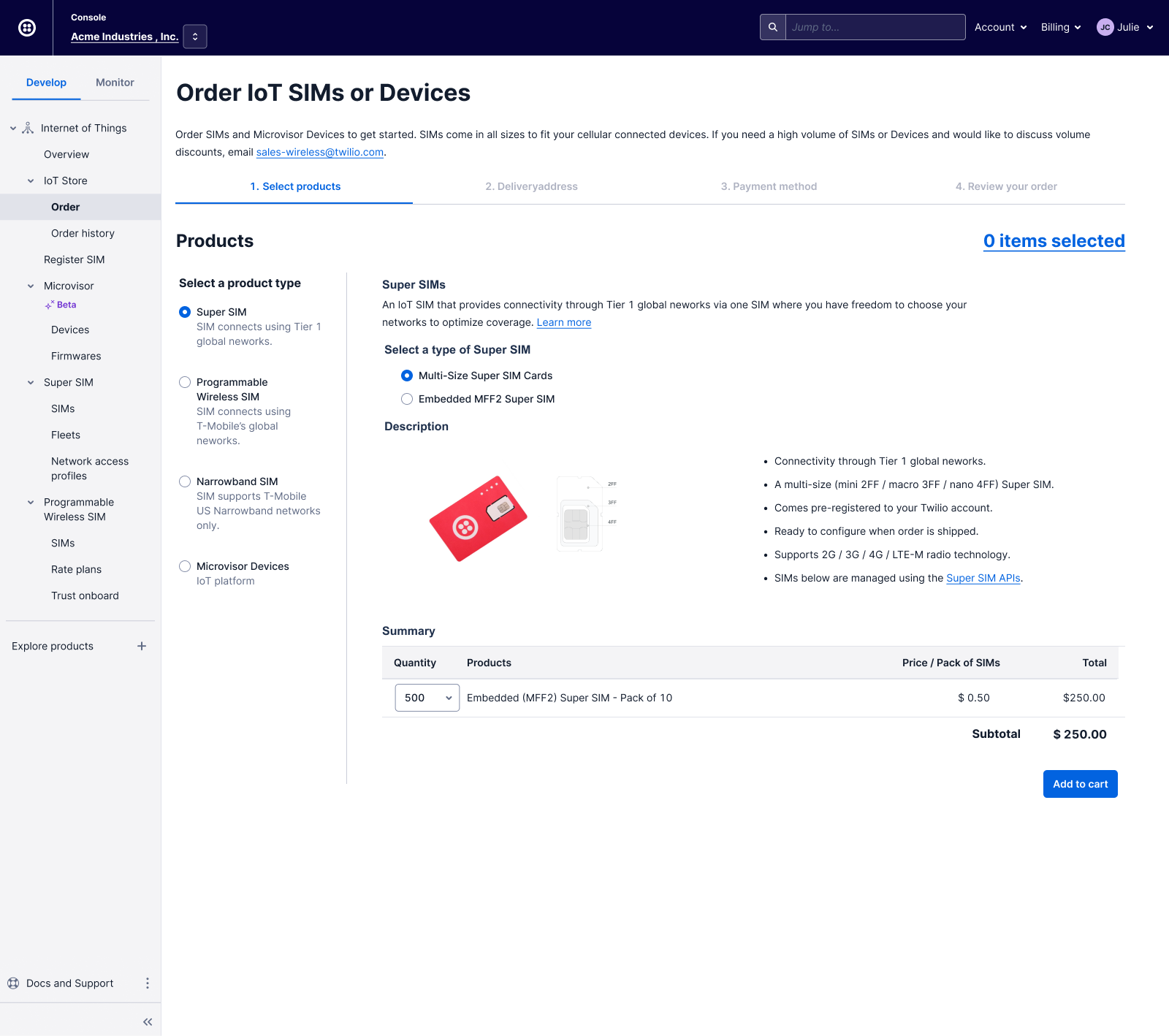Screen dimensions: 1169x1036
Task: Choose the Embedded MFF2 Super SIM option
Action: pos(407,399)
